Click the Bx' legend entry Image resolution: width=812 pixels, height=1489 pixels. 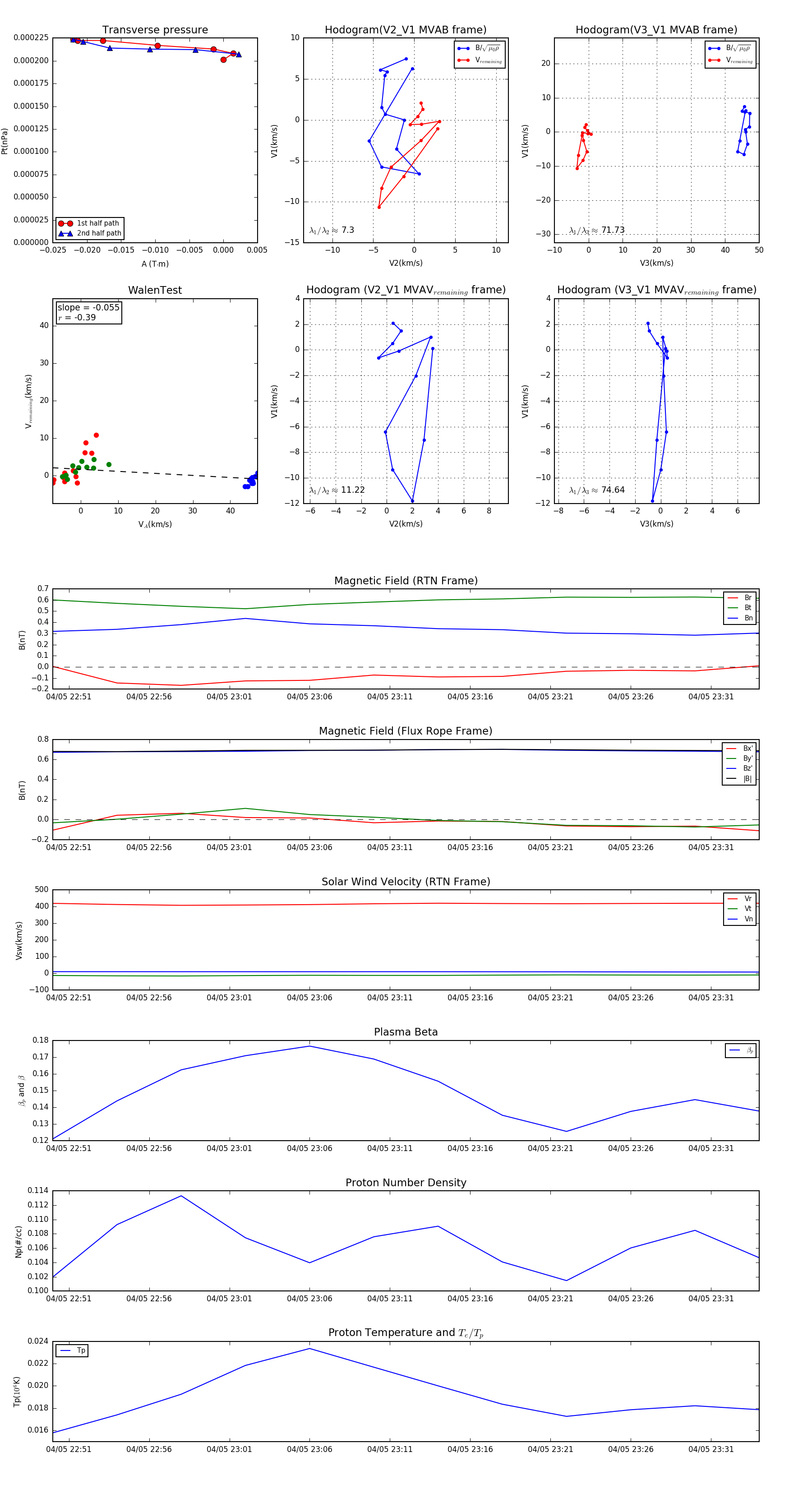point(739,749)
